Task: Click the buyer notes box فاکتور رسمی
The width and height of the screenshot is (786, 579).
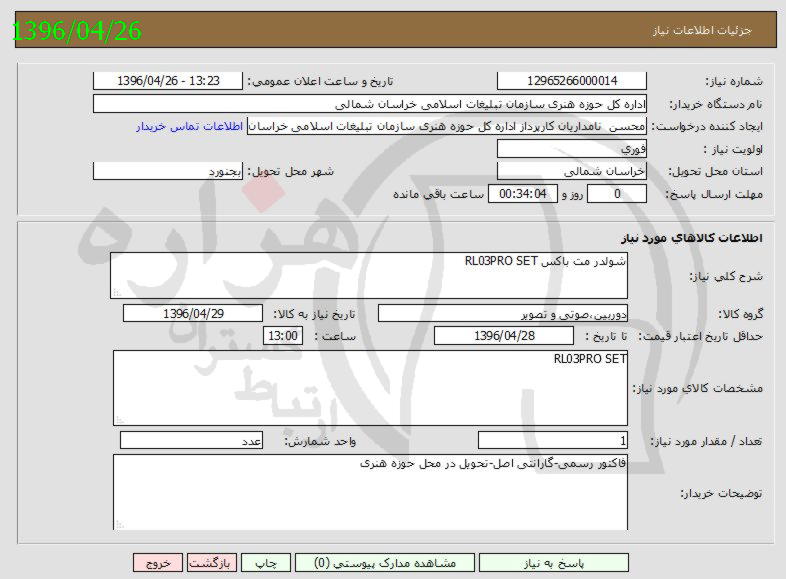Action: 370,492
